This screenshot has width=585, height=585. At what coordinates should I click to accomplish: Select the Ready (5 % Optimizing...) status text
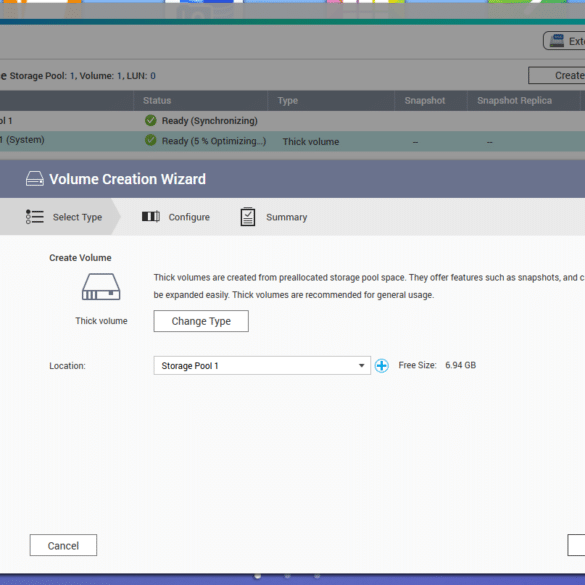pyautogui.click(x=214, y=141)
